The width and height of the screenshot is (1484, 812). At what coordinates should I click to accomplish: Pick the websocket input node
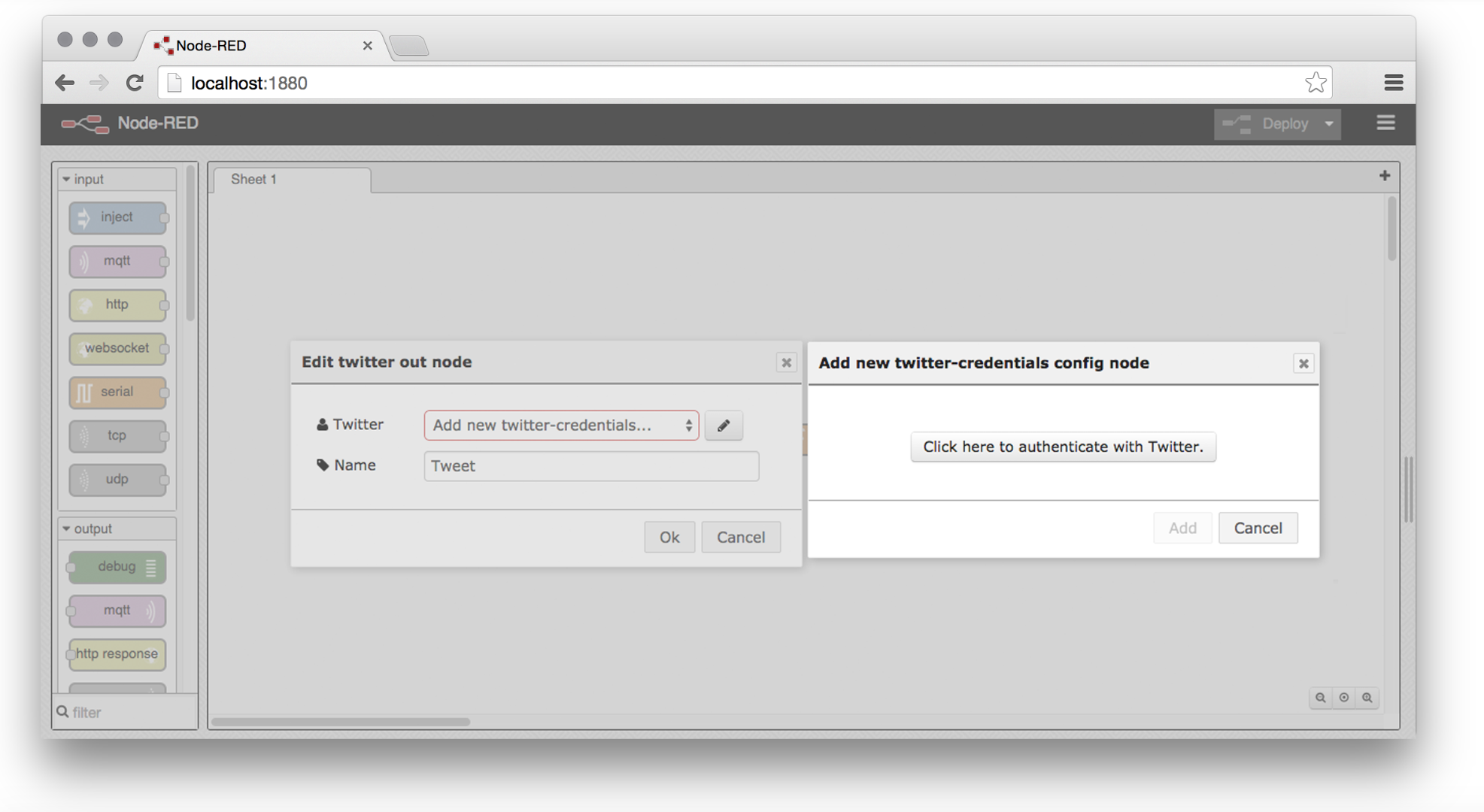pyautogui.click(x=117, y=348)
